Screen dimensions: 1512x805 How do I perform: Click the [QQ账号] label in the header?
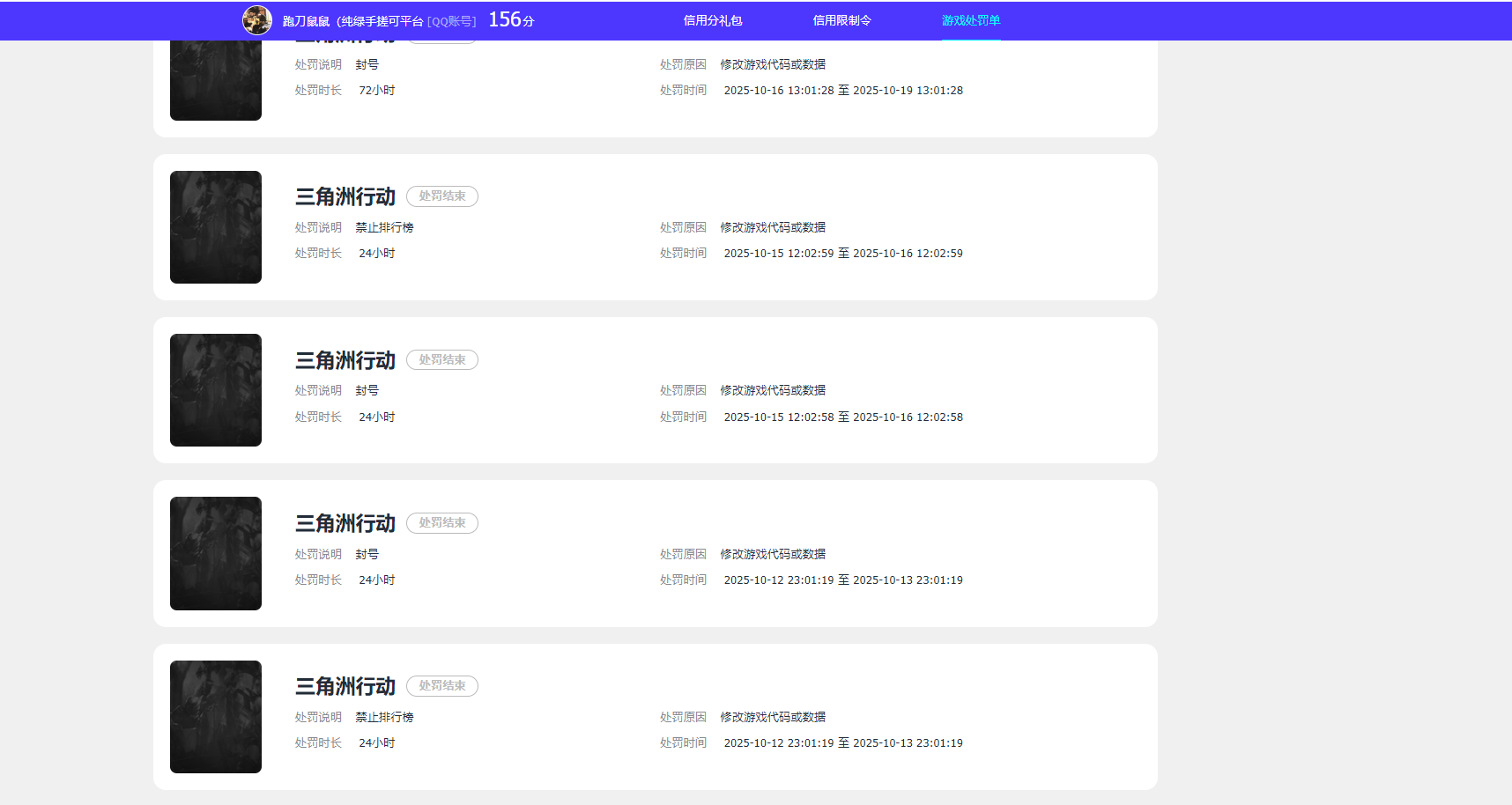coord(452,21)
